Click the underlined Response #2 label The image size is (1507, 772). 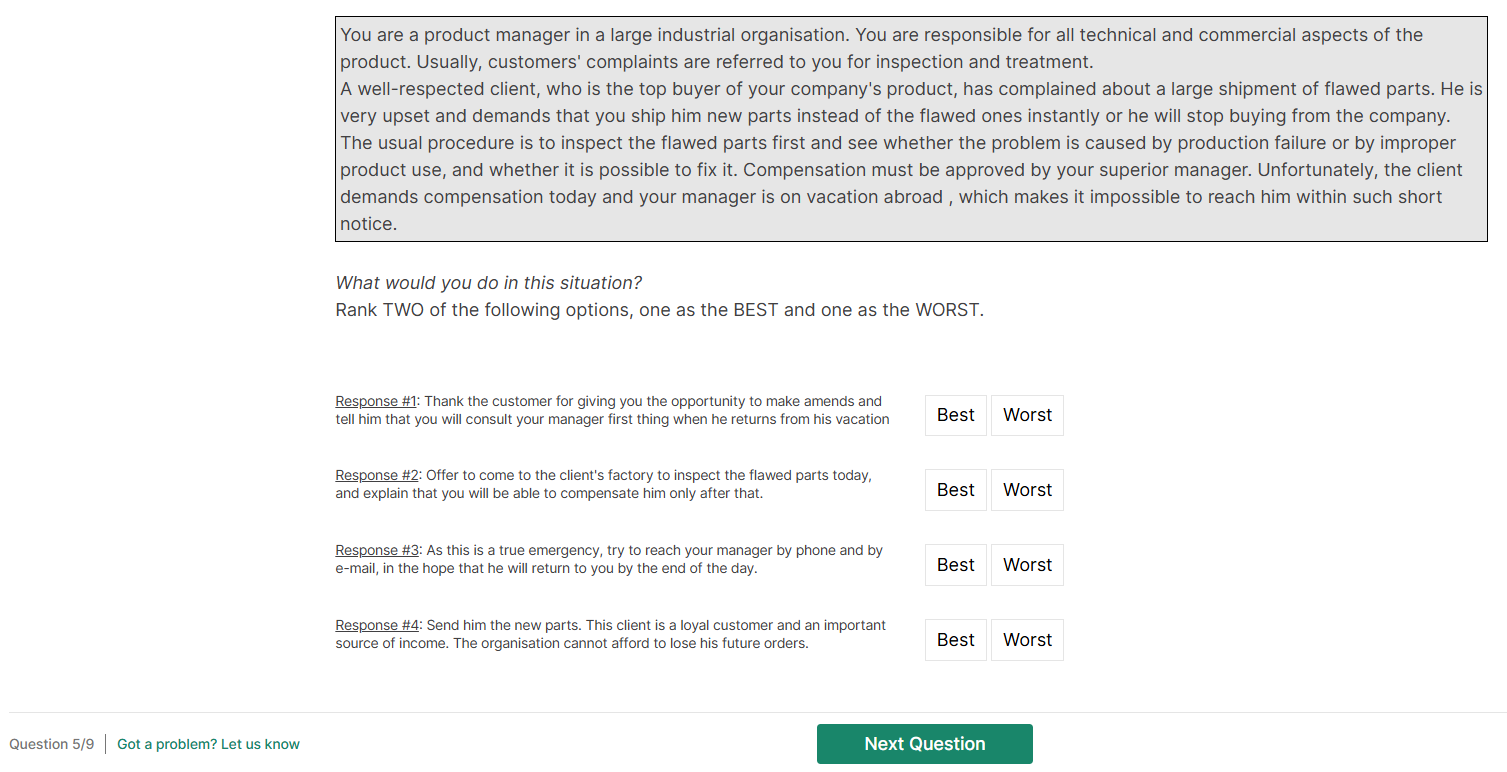tap(377, 476)
